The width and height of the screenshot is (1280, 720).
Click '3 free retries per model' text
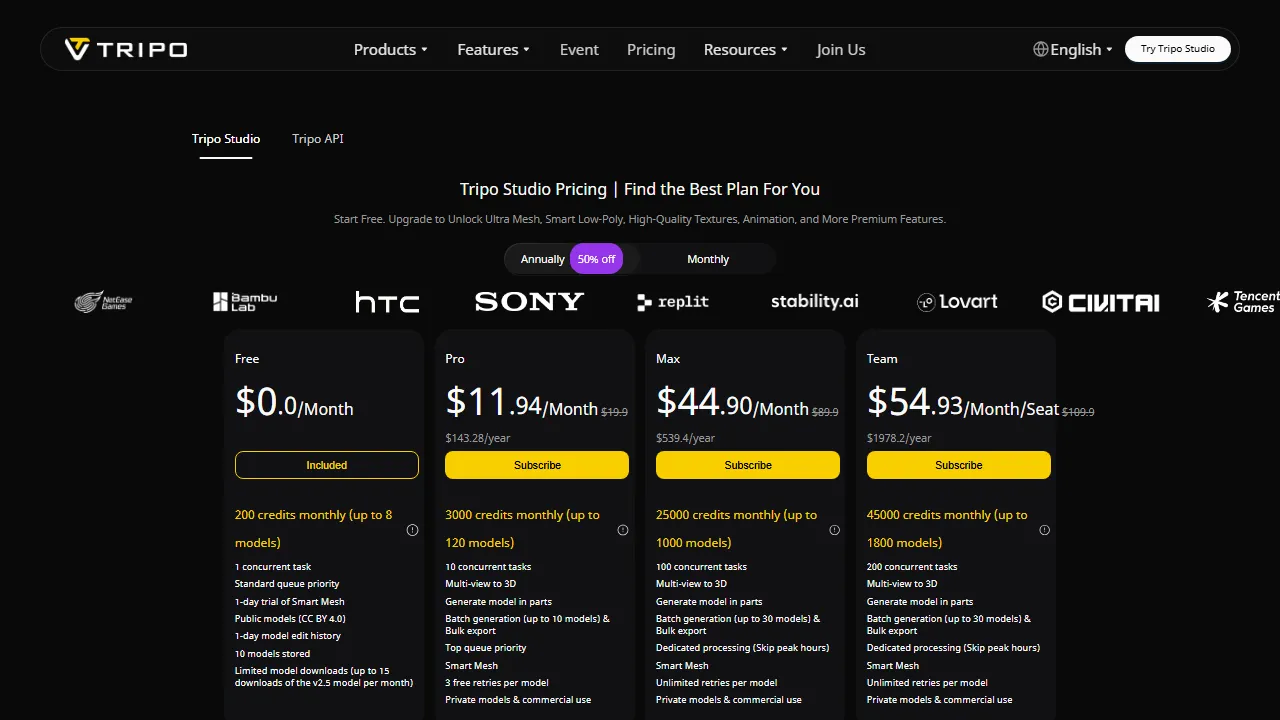(x=497, y=683)
